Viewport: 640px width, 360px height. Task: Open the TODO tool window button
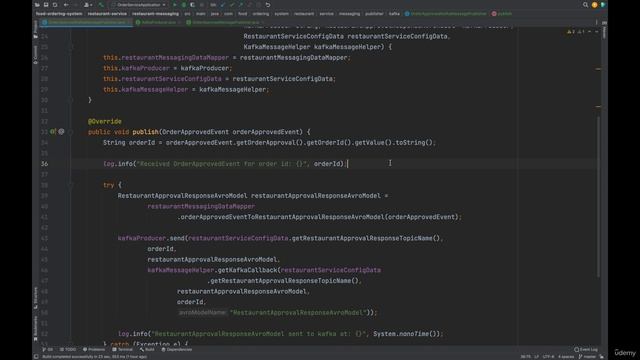68,349
